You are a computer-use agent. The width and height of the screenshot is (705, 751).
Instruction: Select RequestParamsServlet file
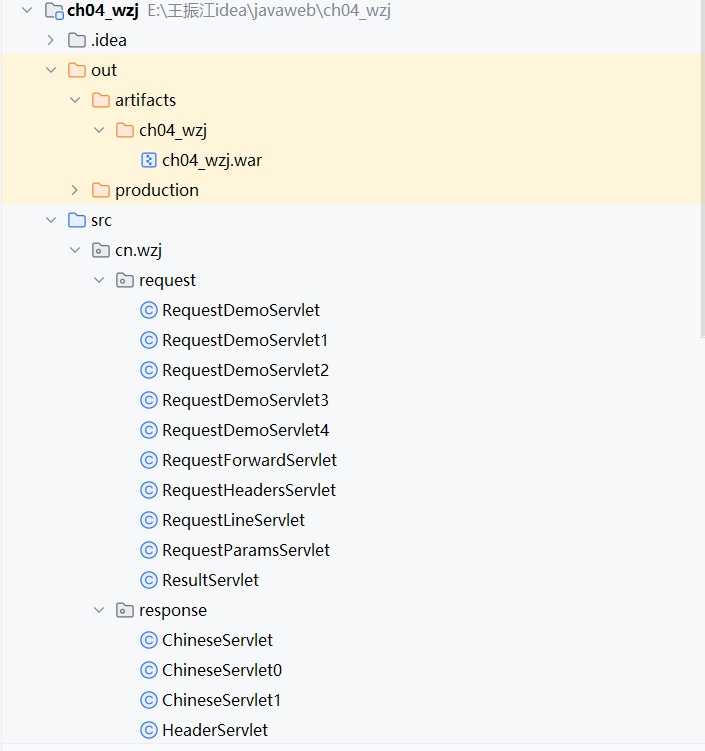coord(245,550)
